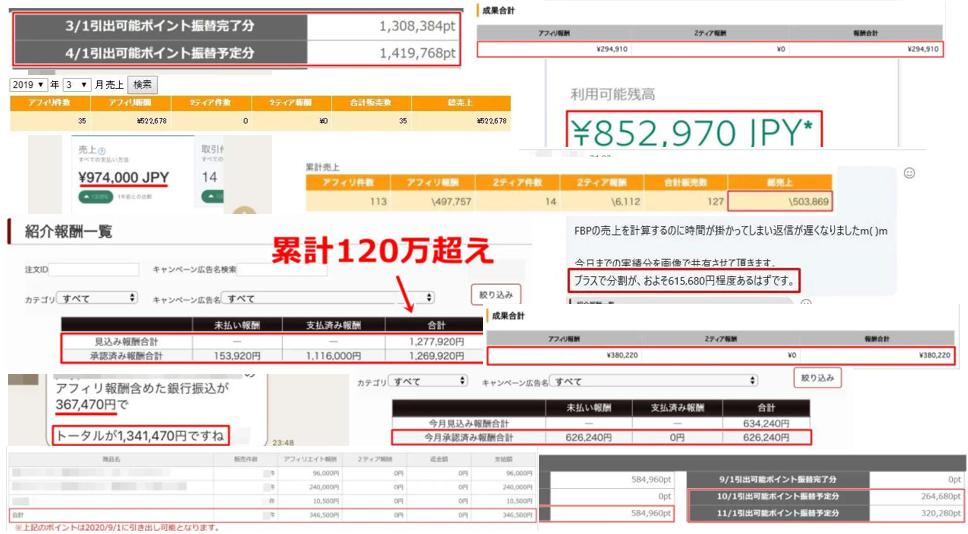Open カテゴリ dropdown above 今月見込み報酬合計 table
This screenshot has height=534, width=968.
tap(428, 381)
